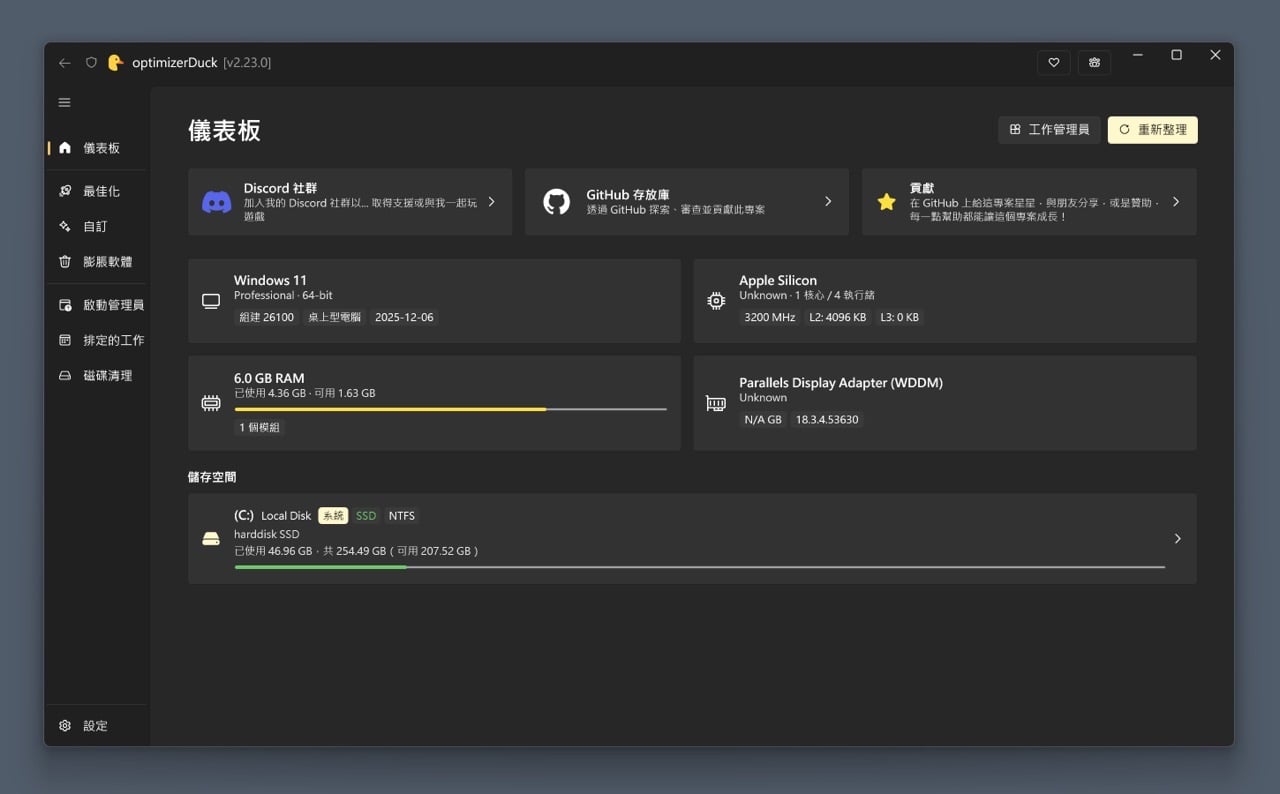This screenshot has height=794, width=1280.
Task: Click the rocket icon beside 最佳化
Action: click(65, 191)
